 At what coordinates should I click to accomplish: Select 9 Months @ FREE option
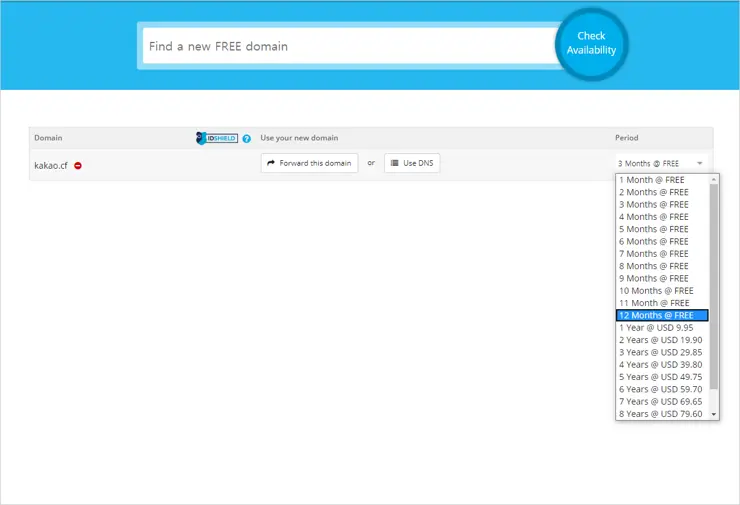pyautogui.click(x=661, y=278)
